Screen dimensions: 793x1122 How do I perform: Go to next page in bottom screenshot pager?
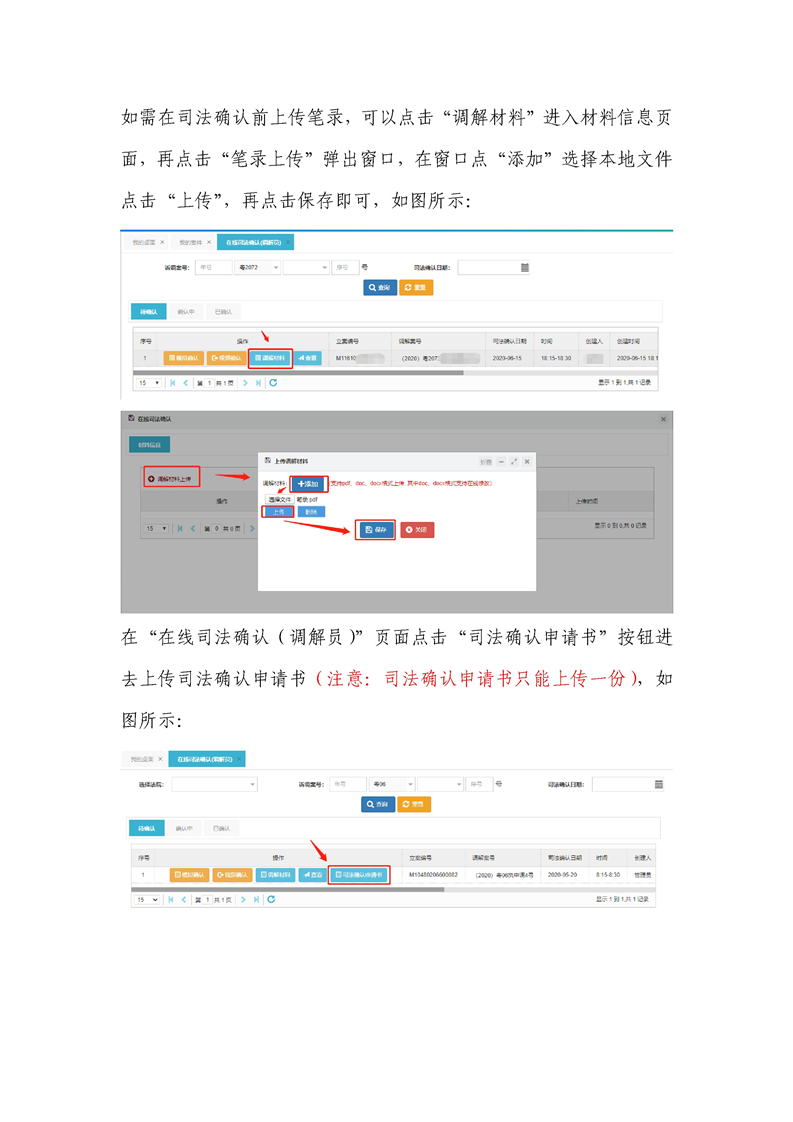click(x=244, y=899)
